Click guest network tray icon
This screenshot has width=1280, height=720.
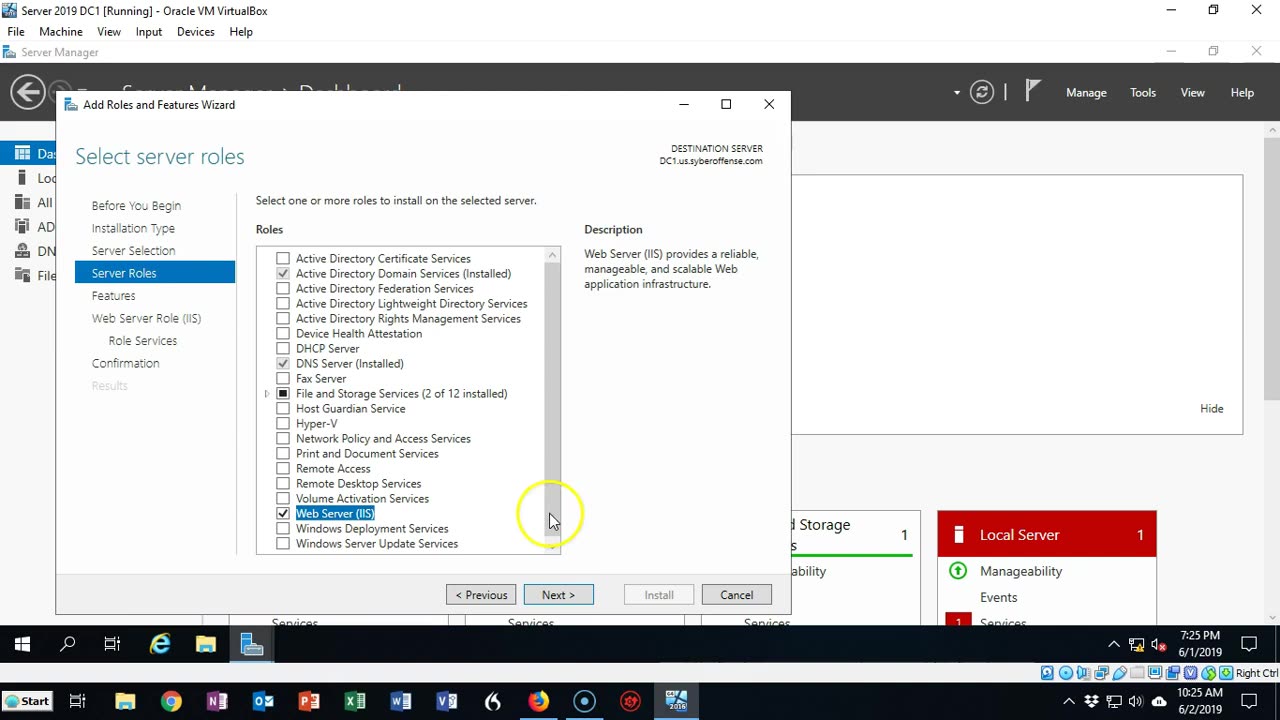tap(1137, 645)
